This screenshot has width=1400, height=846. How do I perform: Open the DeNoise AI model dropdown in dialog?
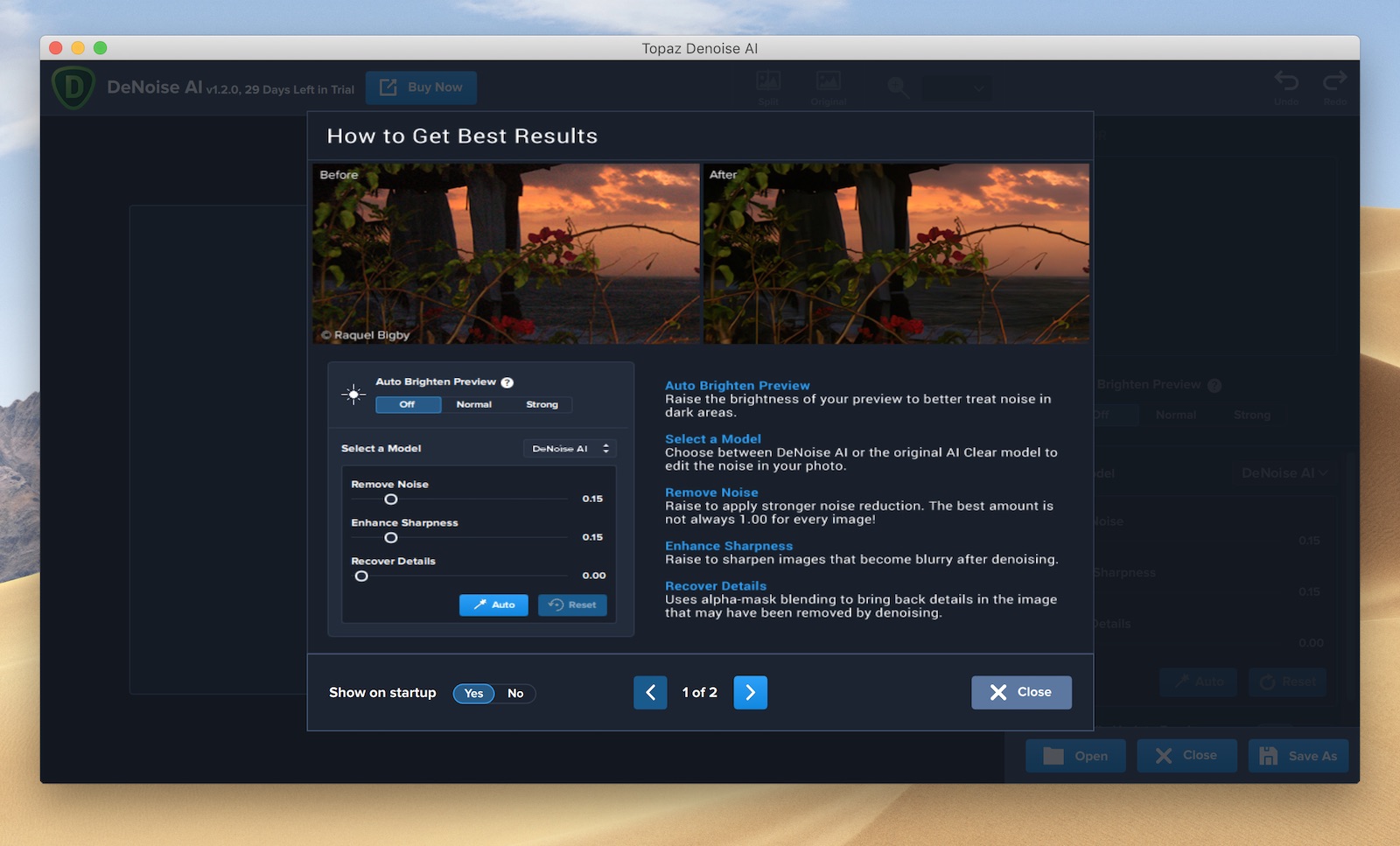pos(570,449)
